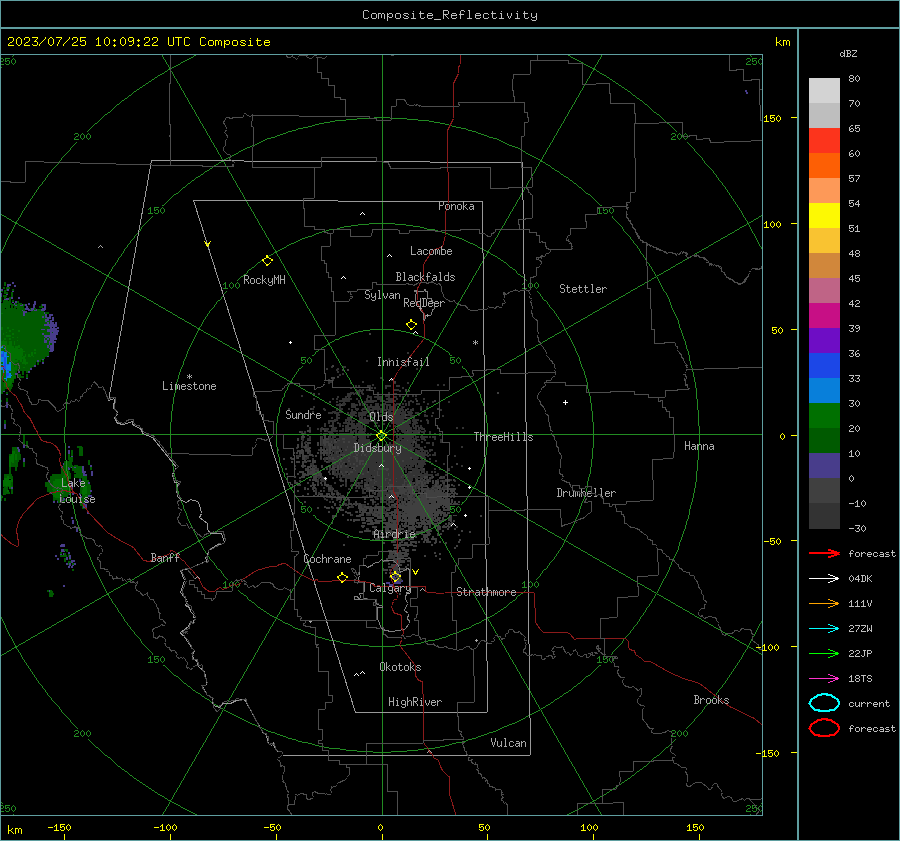Select the red 60-65 dBZ swatch
Screen dimensions: 900x841
(x=824, y=140)
